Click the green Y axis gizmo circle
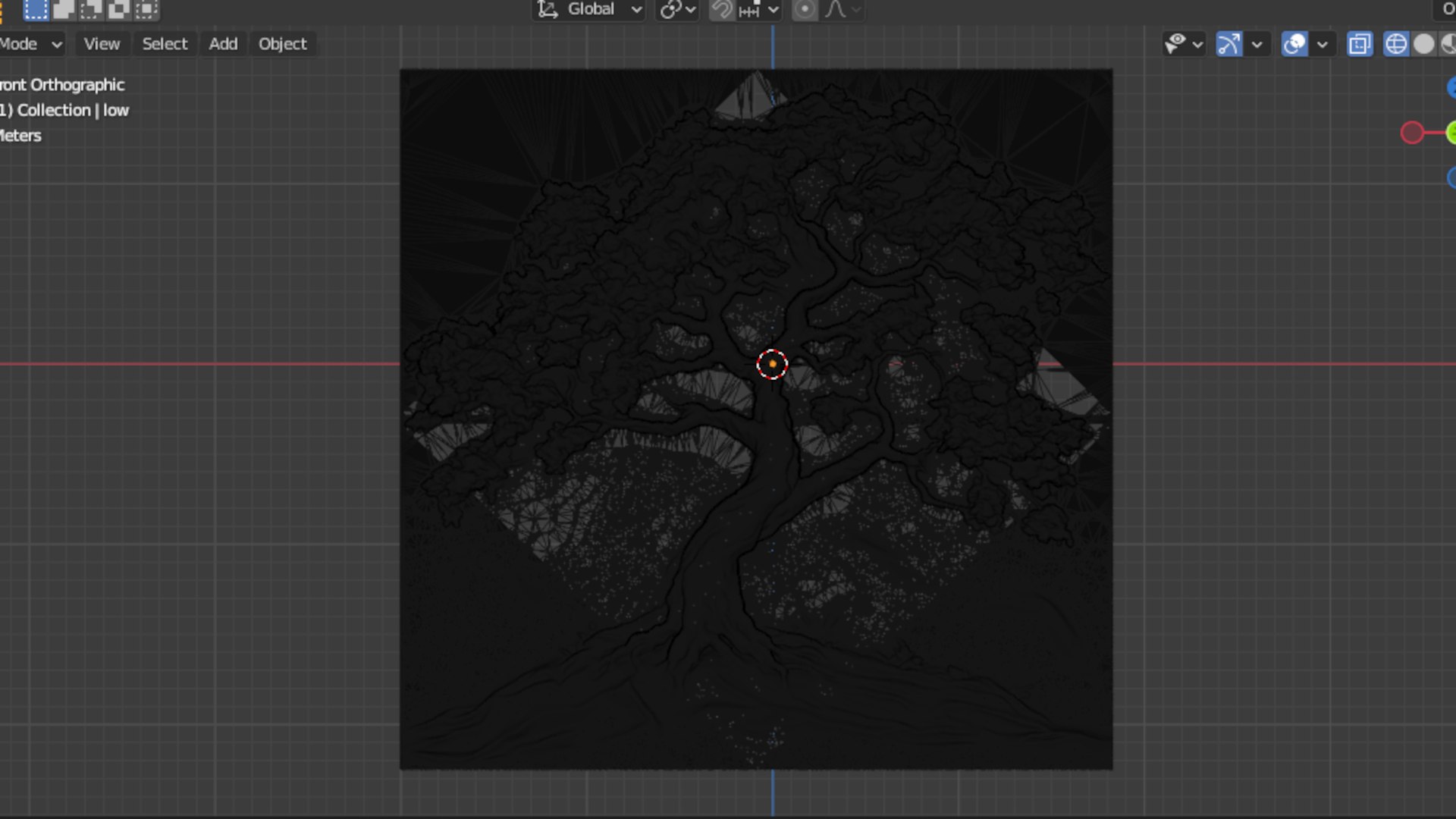Viewport: 1456px width, 819px height. [x=1451, y=133]
